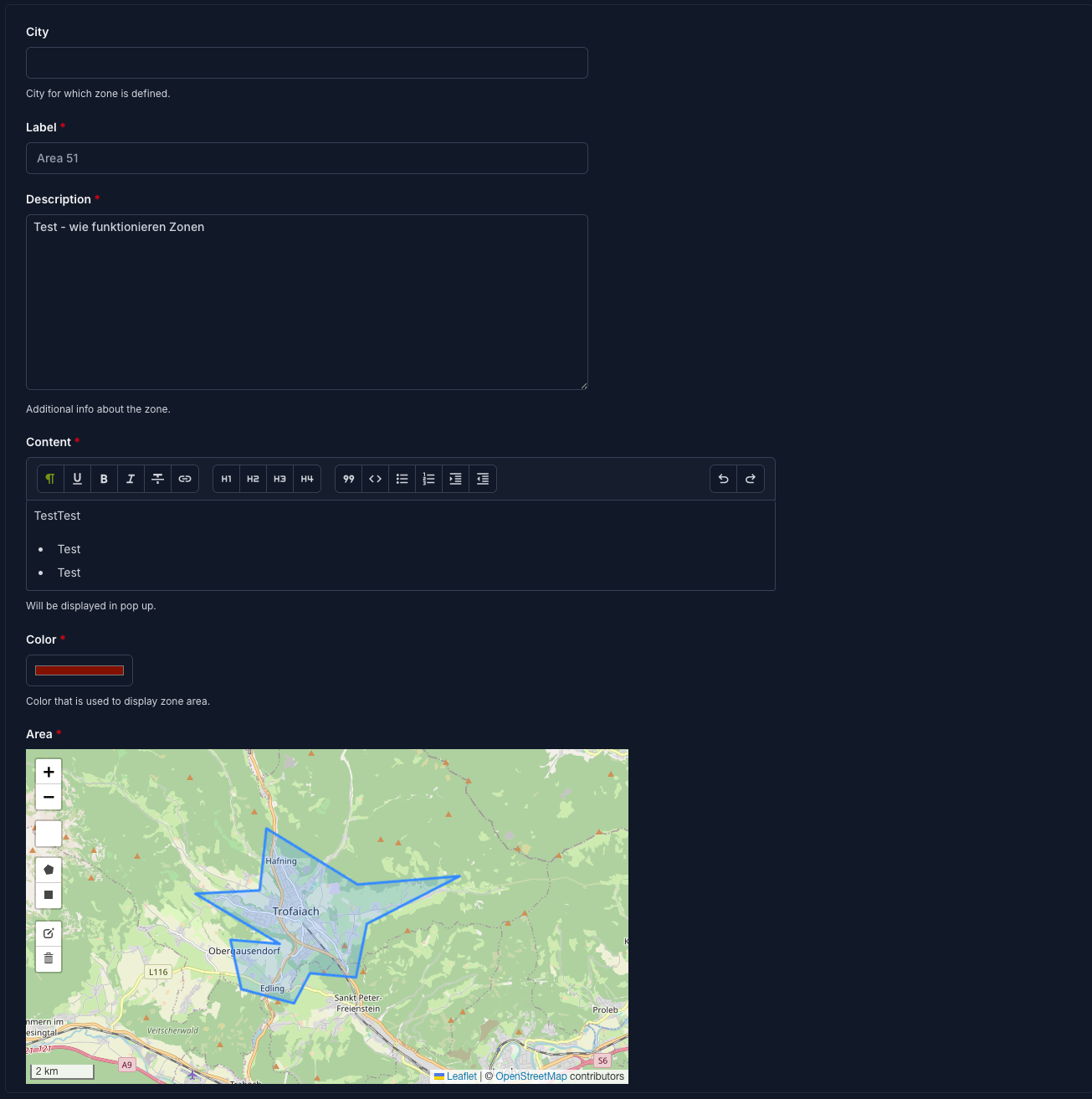This screenshot has width=1092, height=1099.
Task: Insert a hyperlink via link icon
Action: [x=185, y=479]
